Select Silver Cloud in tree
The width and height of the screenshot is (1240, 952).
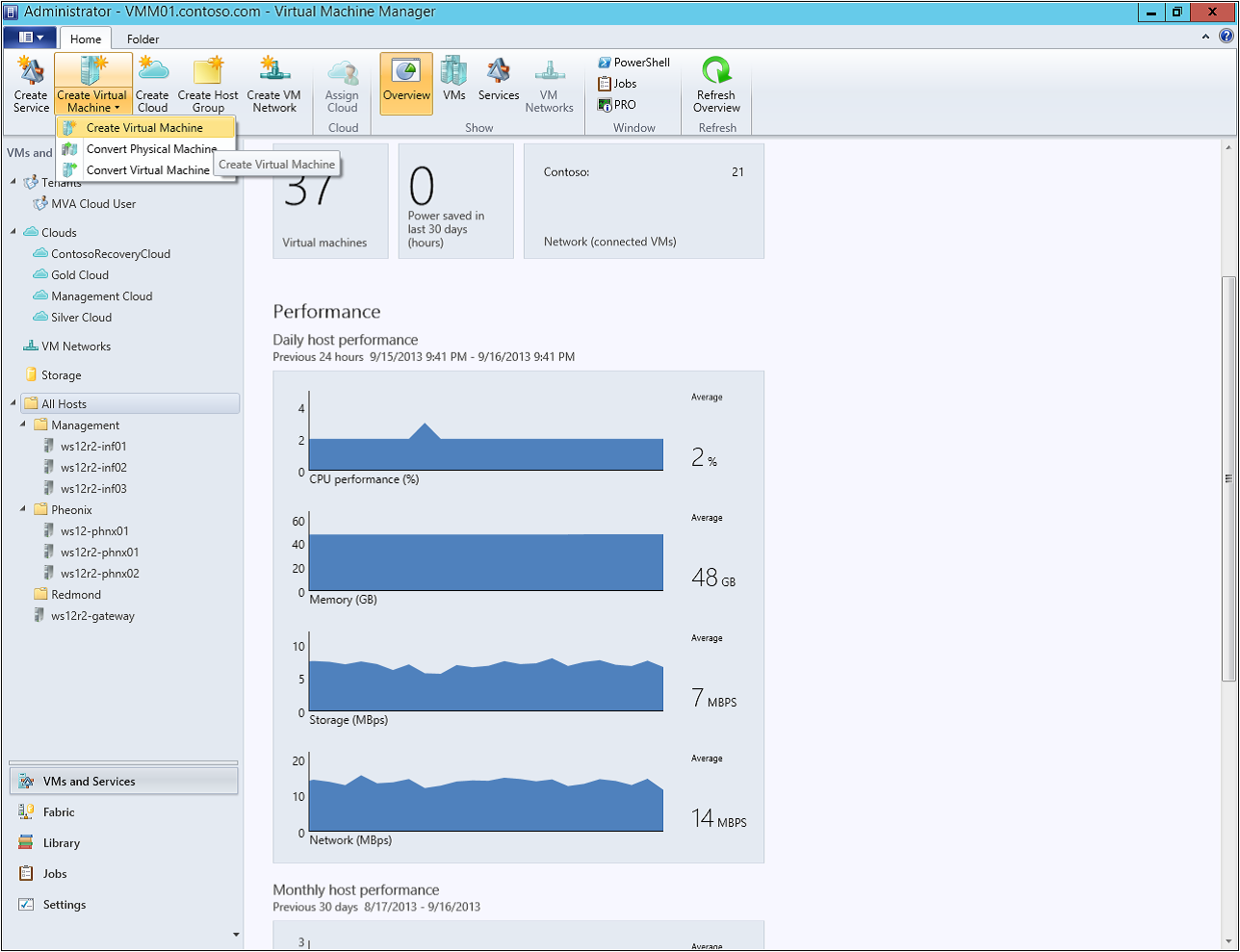(82, 318)
